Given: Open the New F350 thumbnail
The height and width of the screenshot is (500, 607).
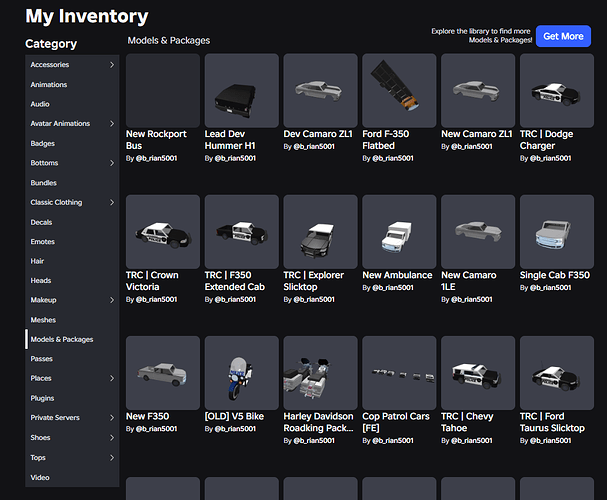Looking at the screenshot, I should click(x=163, y=373).
